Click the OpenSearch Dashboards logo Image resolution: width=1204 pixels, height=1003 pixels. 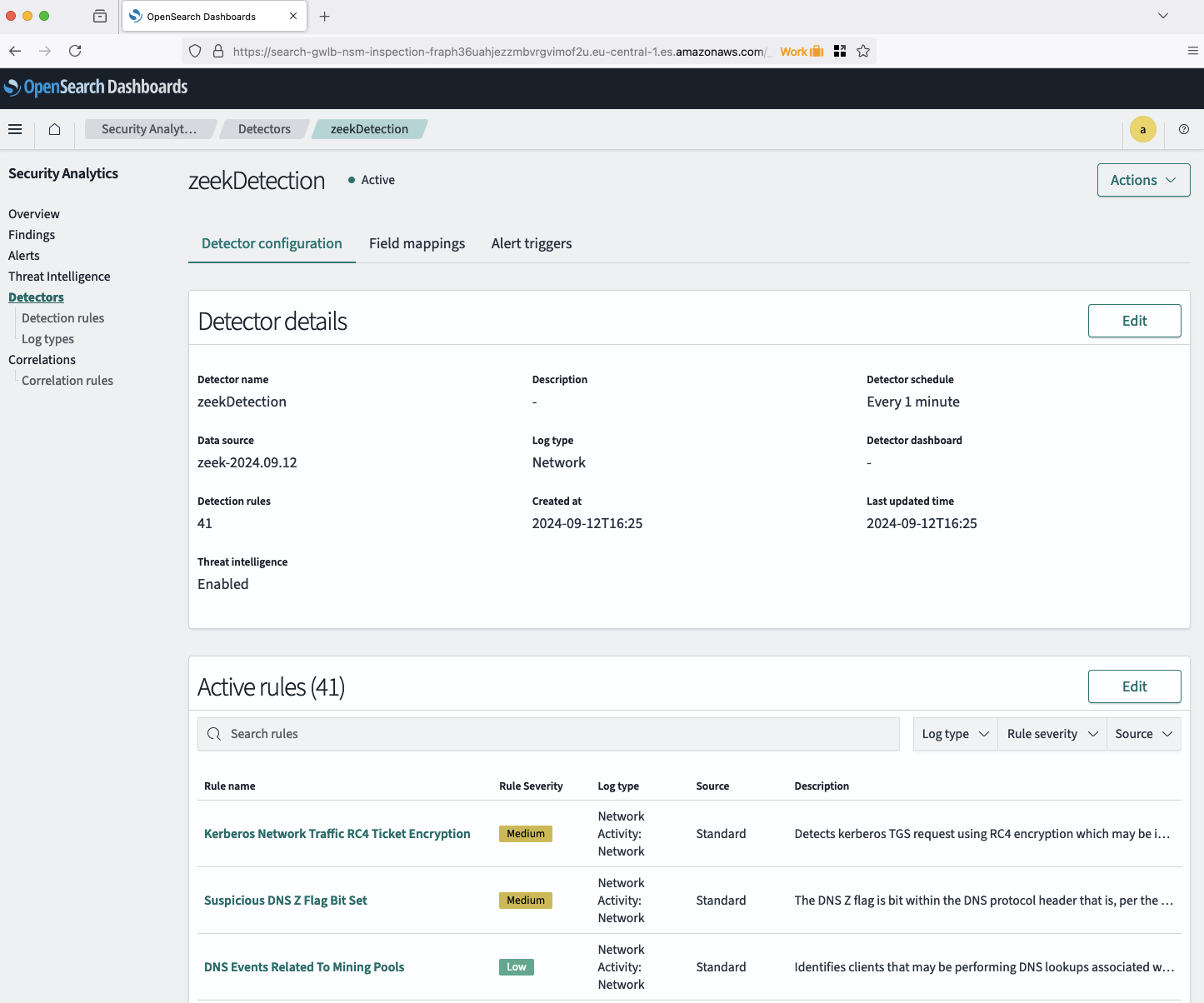click(96, 87)
